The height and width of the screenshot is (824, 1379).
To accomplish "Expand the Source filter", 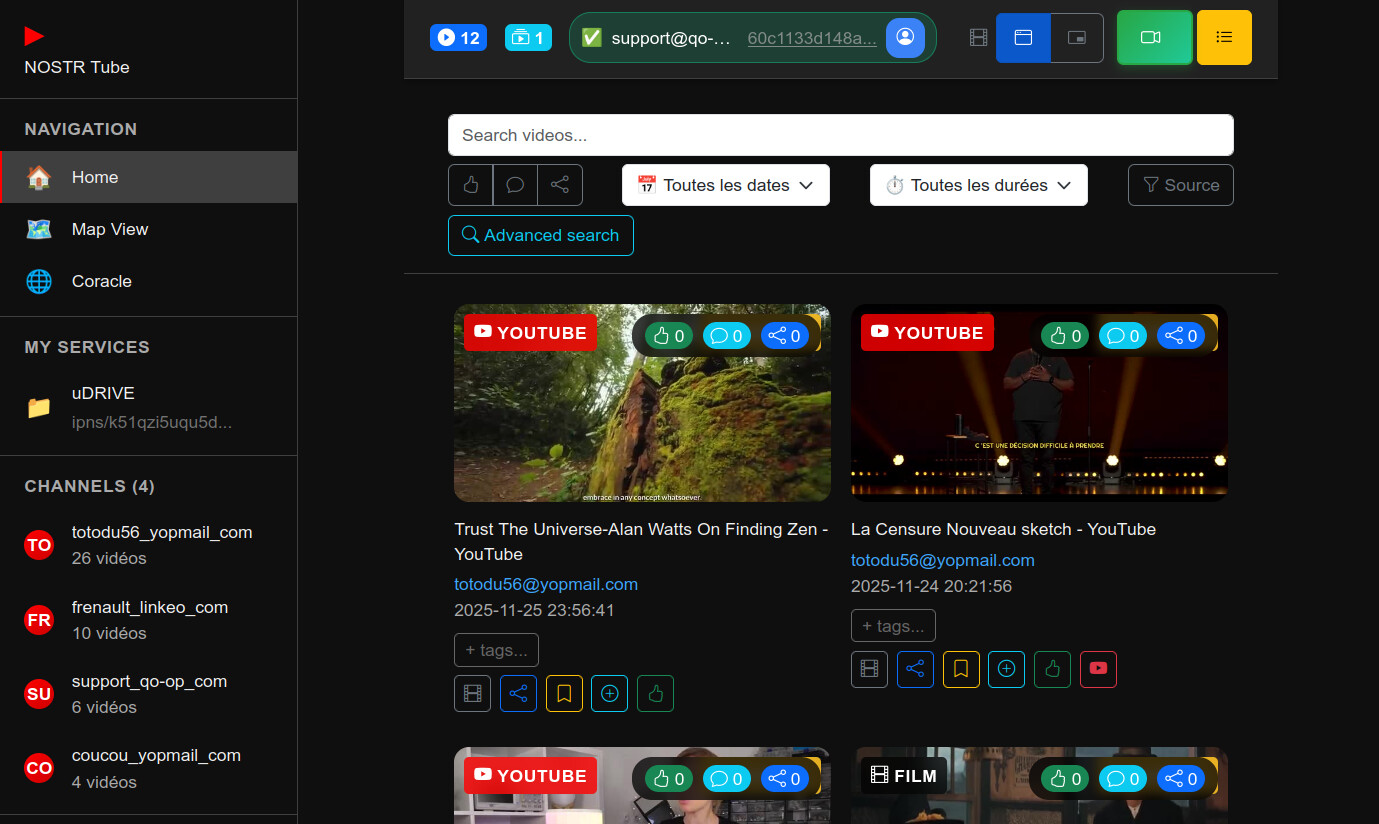I will 1180,185.
